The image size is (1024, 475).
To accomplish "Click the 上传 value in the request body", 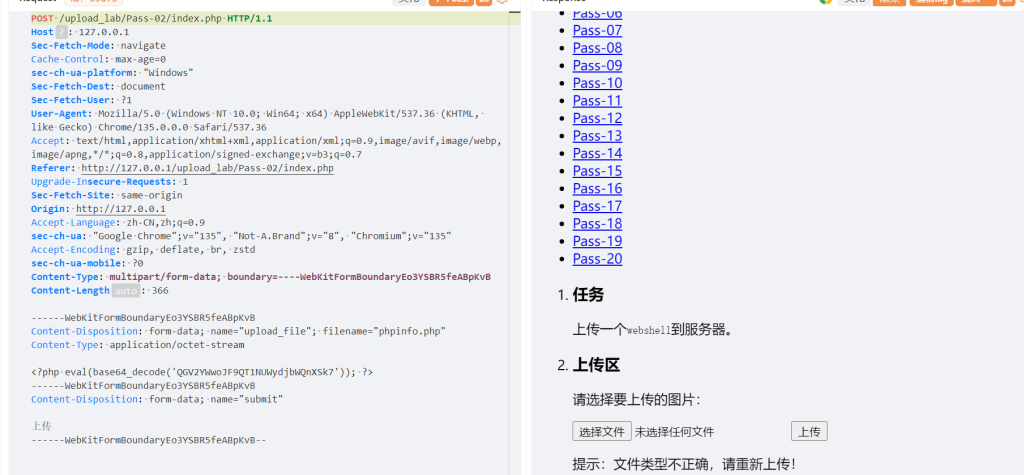I will click(41, 427).
